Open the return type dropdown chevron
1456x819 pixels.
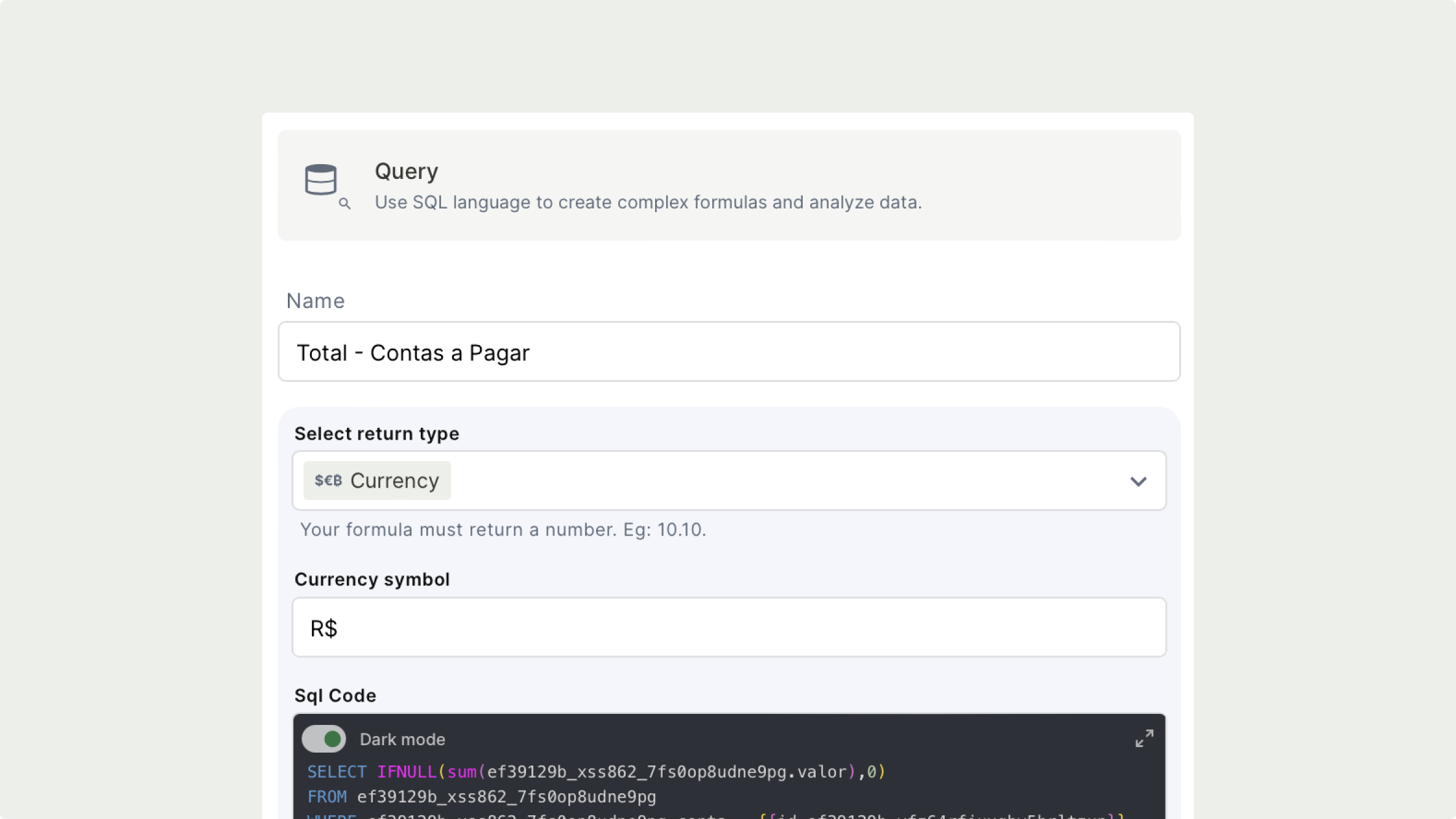(1138, 481)
